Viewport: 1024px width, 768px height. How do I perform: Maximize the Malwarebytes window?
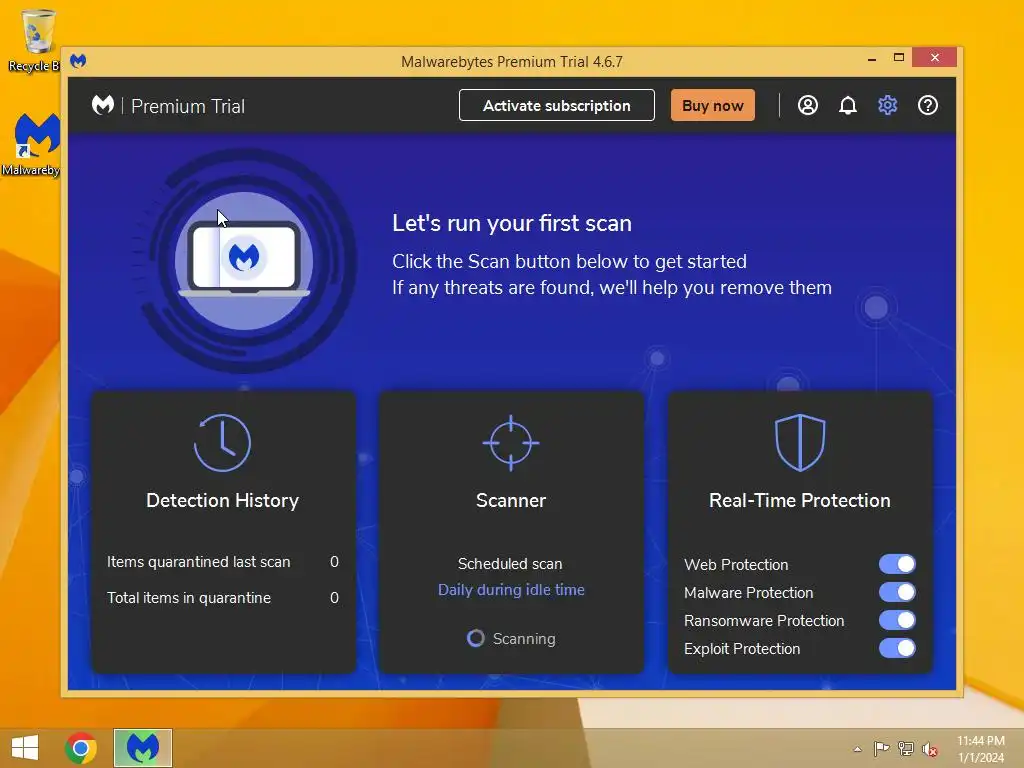pos(899,57)
